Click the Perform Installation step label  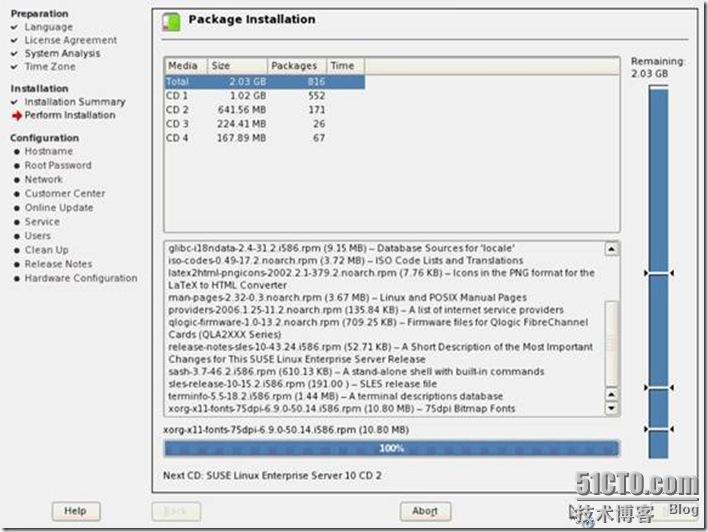click(x=70, y=115)
